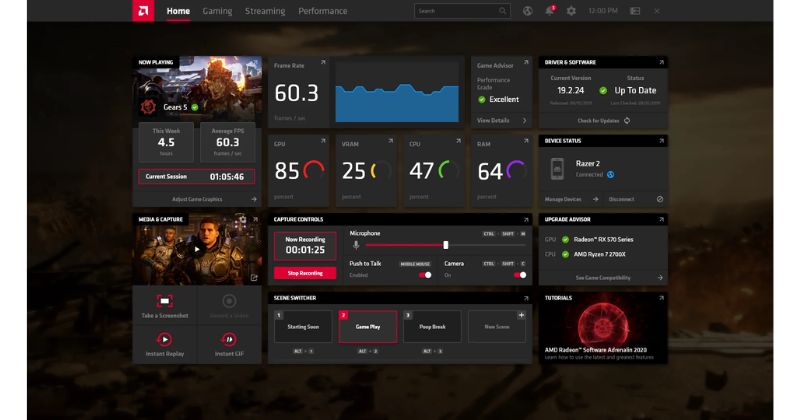Switch to the Gaming tab
Image resolution: width=800 pixels, height=420 pixels.
217,11
